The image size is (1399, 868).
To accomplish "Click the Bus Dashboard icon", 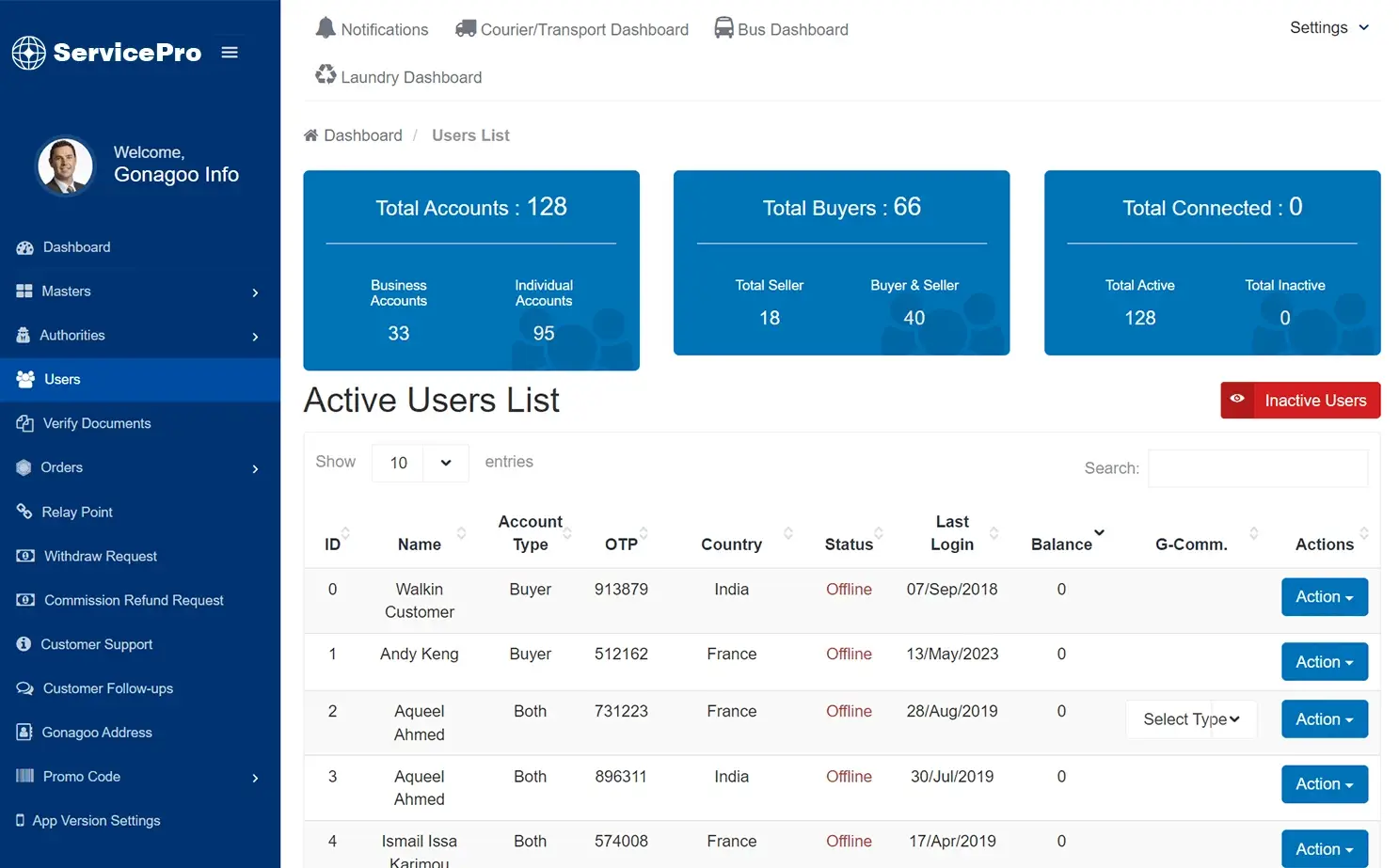I will 723,28.
